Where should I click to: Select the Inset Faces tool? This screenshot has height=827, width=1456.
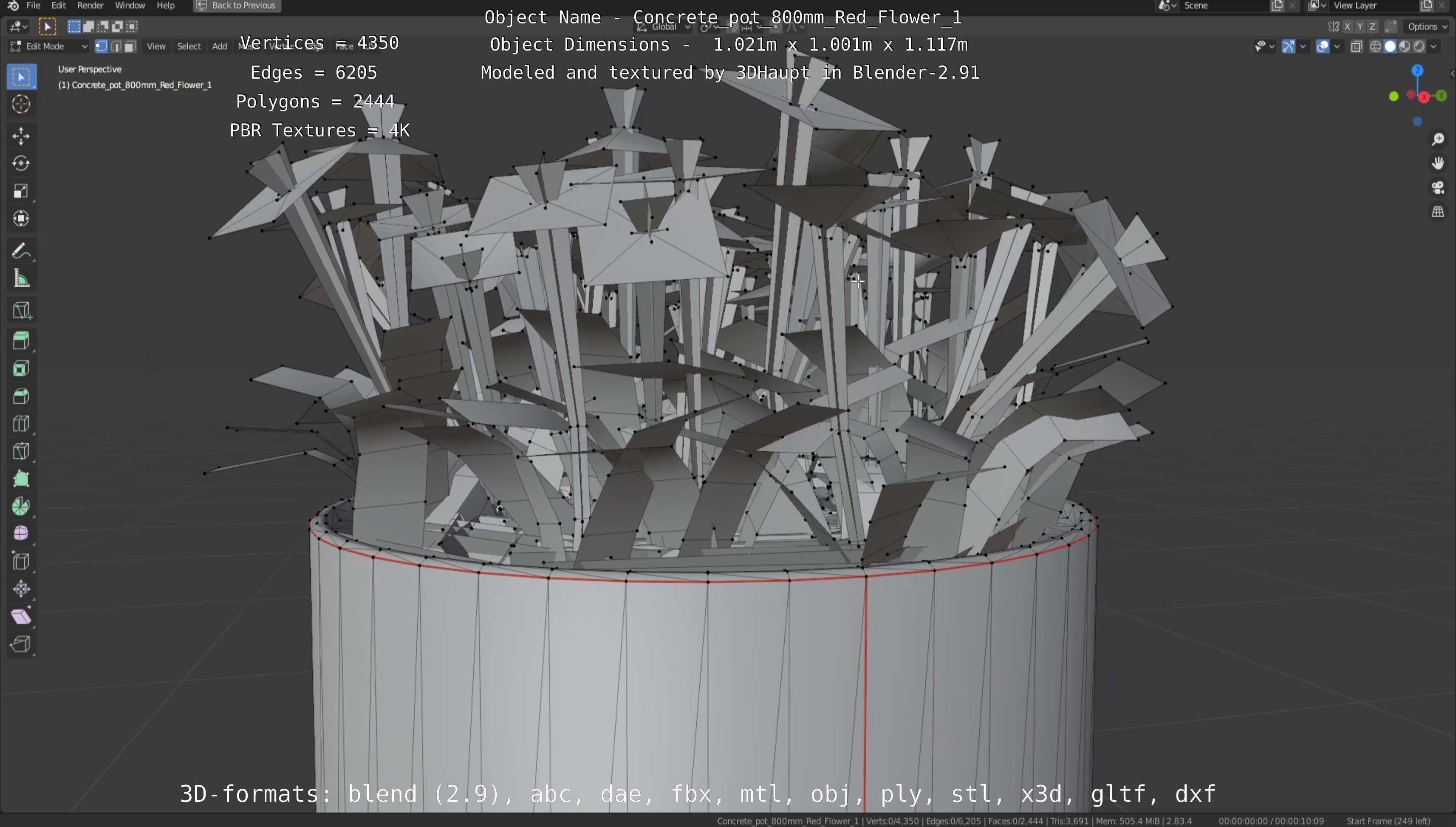22,368
